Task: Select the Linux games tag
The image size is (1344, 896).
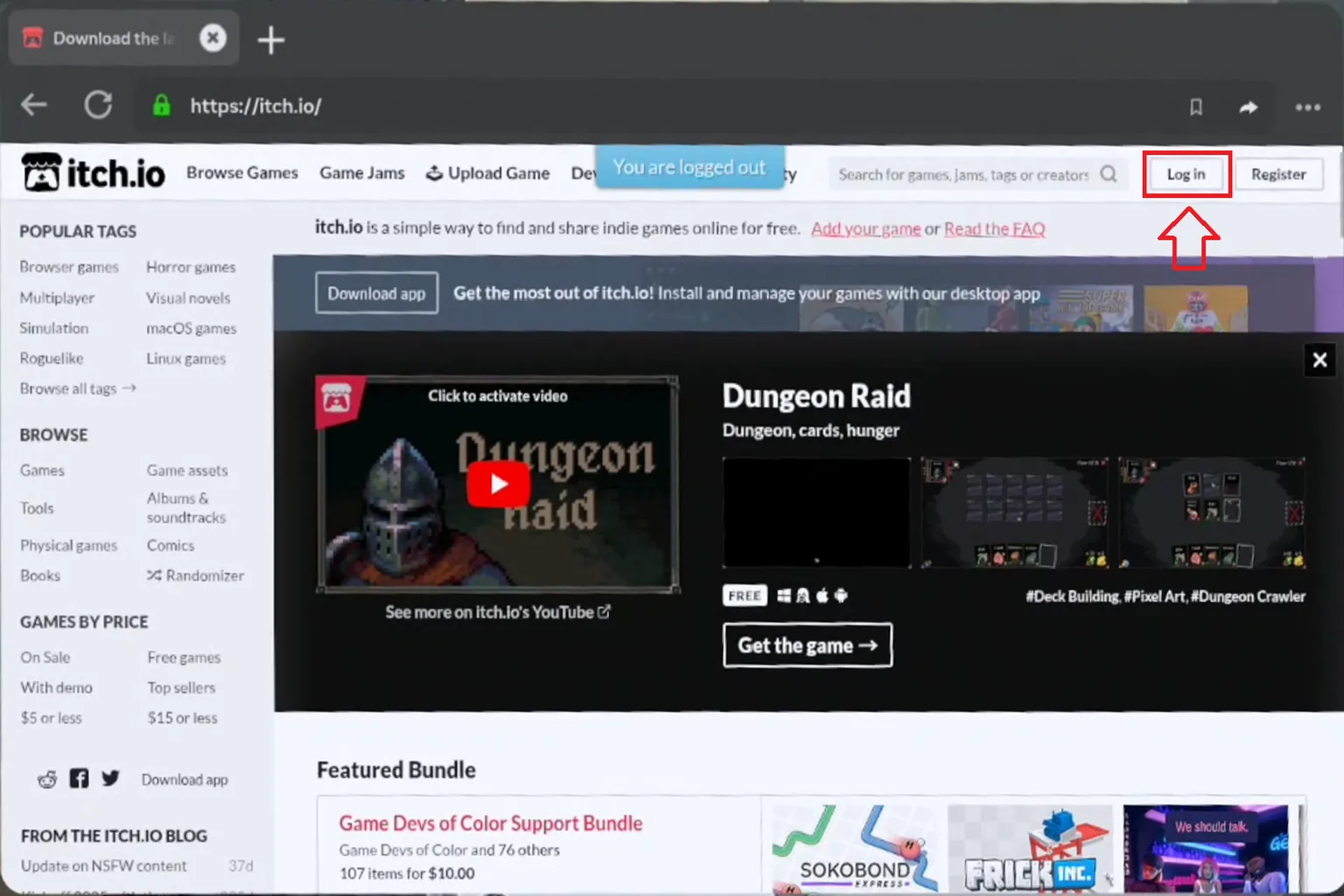Action: point(185,358)
